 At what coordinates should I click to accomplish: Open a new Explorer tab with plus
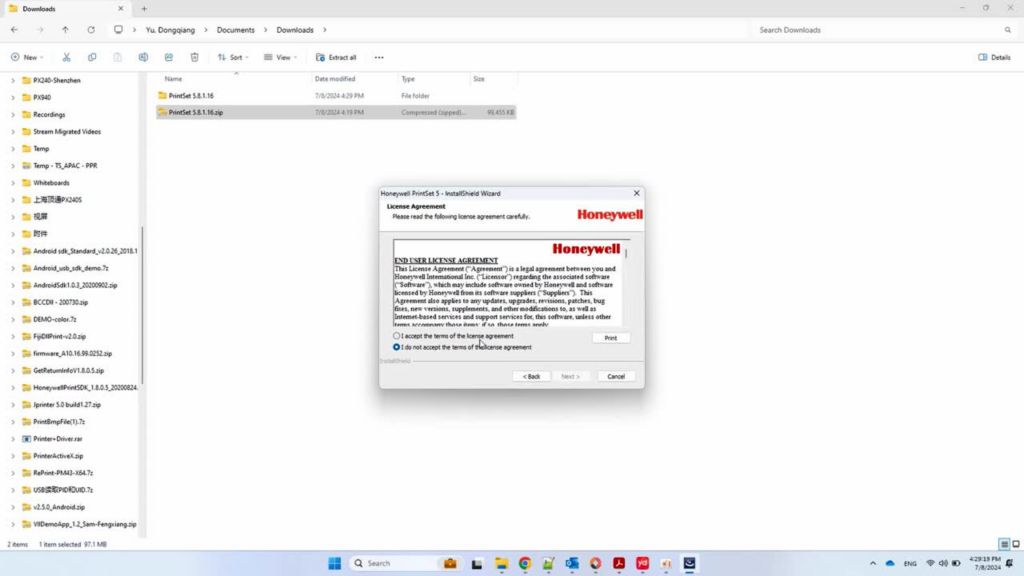coord(144,9)
